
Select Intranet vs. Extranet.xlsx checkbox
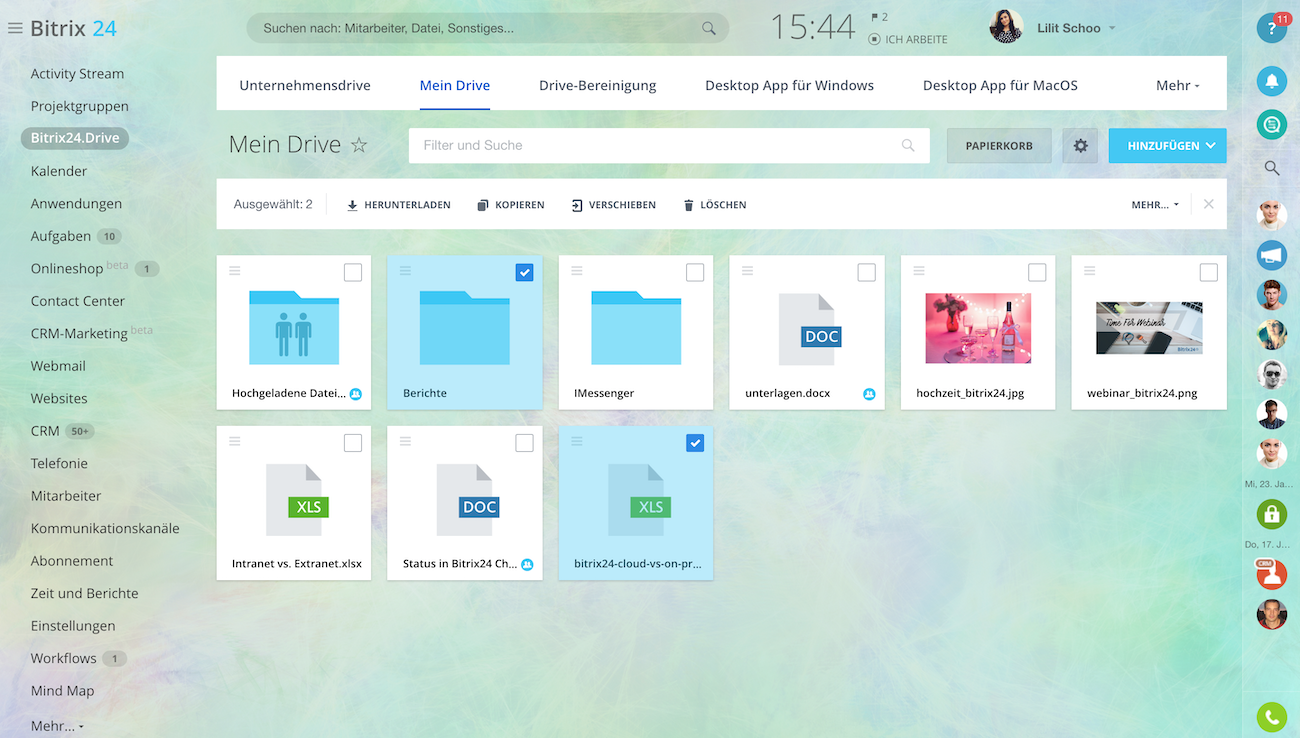(x=353, y=443)
